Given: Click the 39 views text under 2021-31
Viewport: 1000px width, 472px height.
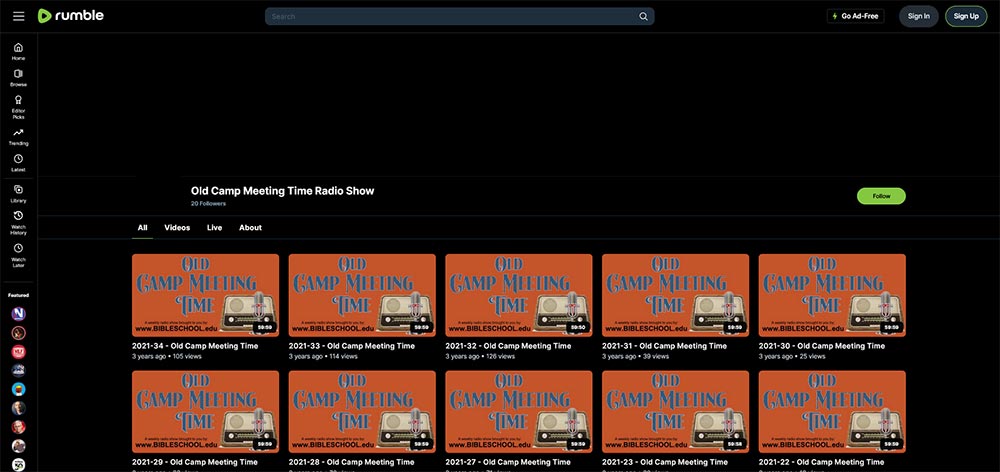Looking at the screenshot, I should pyautogui.click(x=656, y=357).
